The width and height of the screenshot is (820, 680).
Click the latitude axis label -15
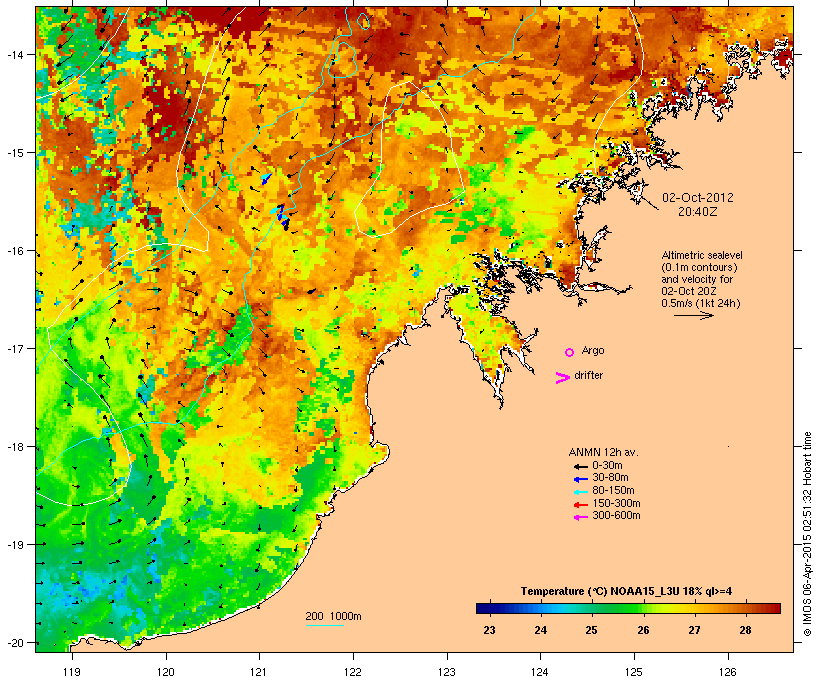pyautogui.click(x=14, y=153)
